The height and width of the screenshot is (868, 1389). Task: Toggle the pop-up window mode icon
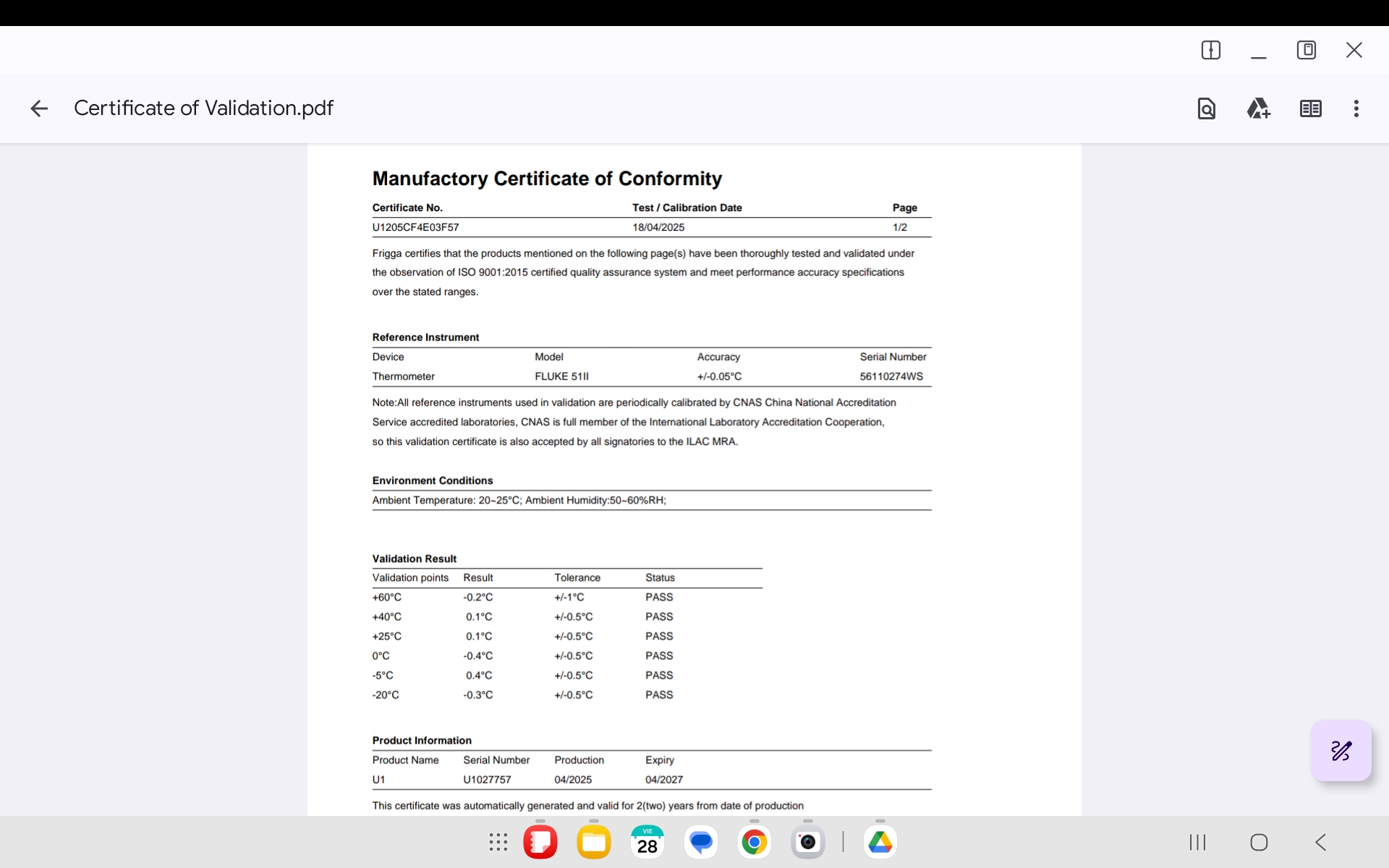click(x=1306, y=50)
